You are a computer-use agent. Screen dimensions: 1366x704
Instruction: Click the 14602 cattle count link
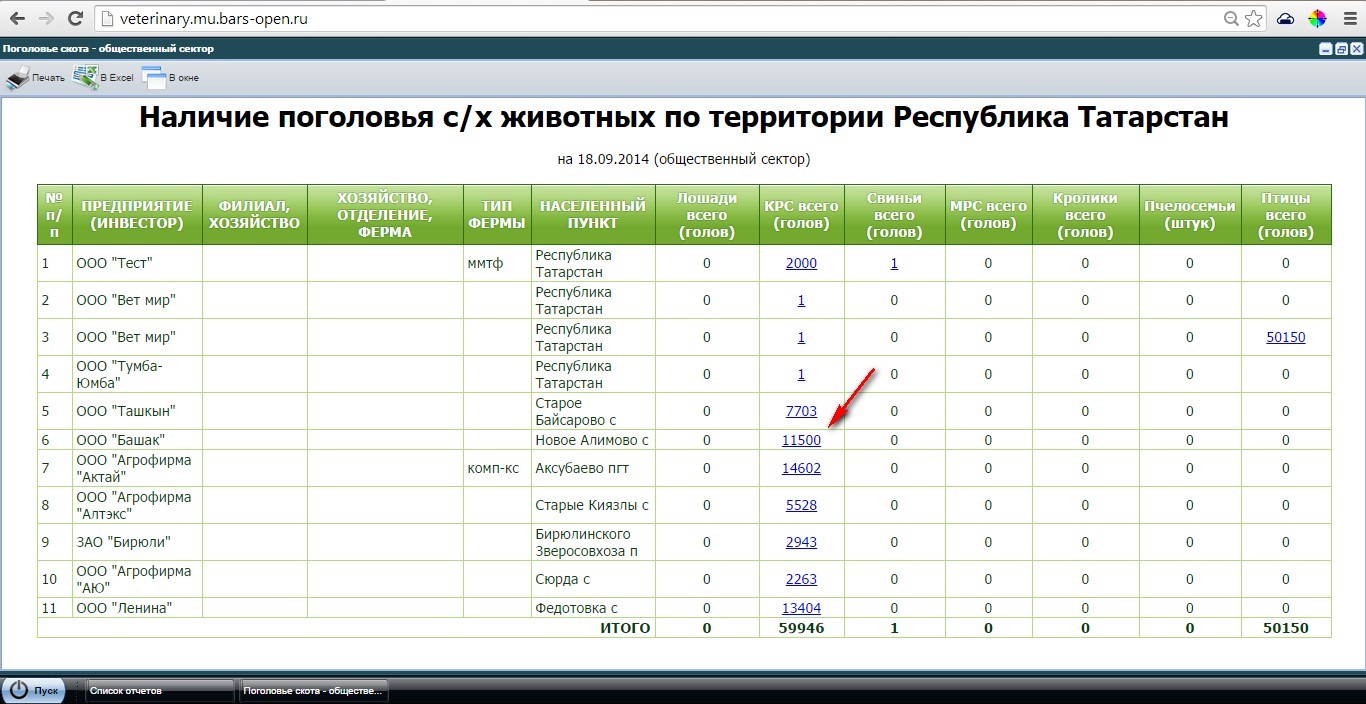[801, 468]
